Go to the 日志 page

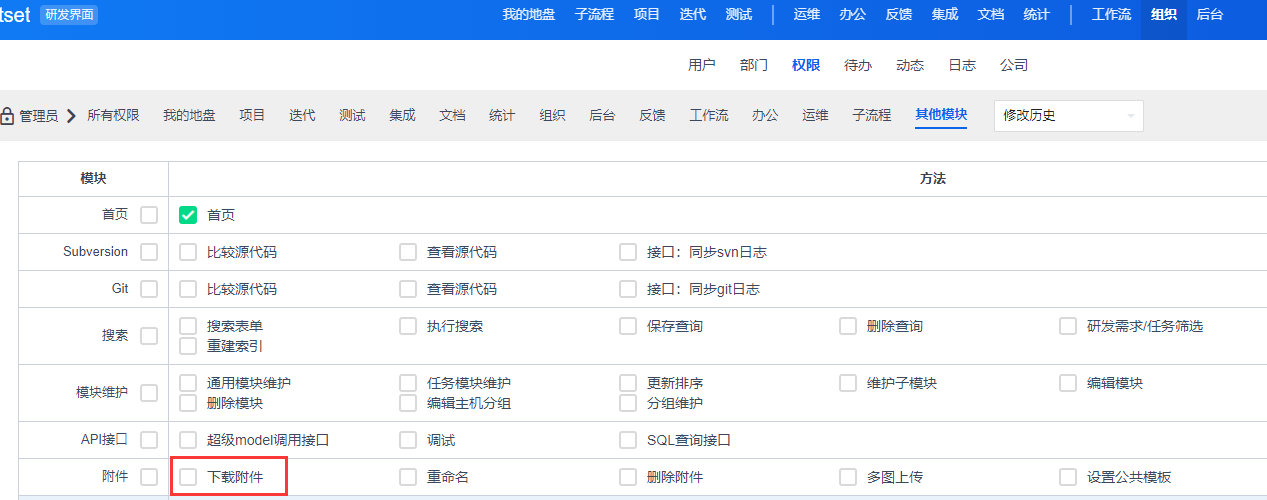click(962, 65)
